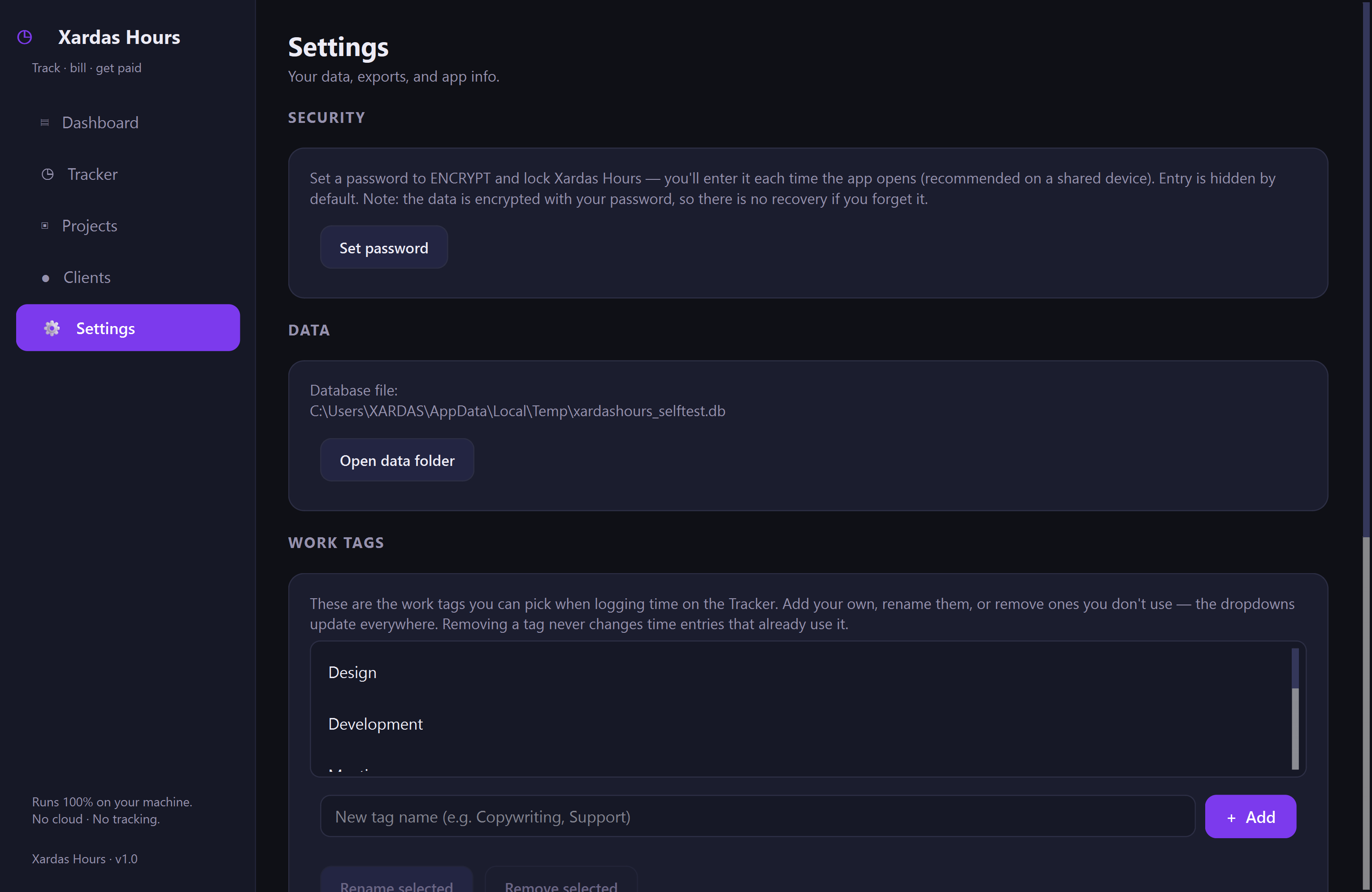
Task: Click the Xardas Hours v1.0 version text
Action: click(x=85, y=858)
